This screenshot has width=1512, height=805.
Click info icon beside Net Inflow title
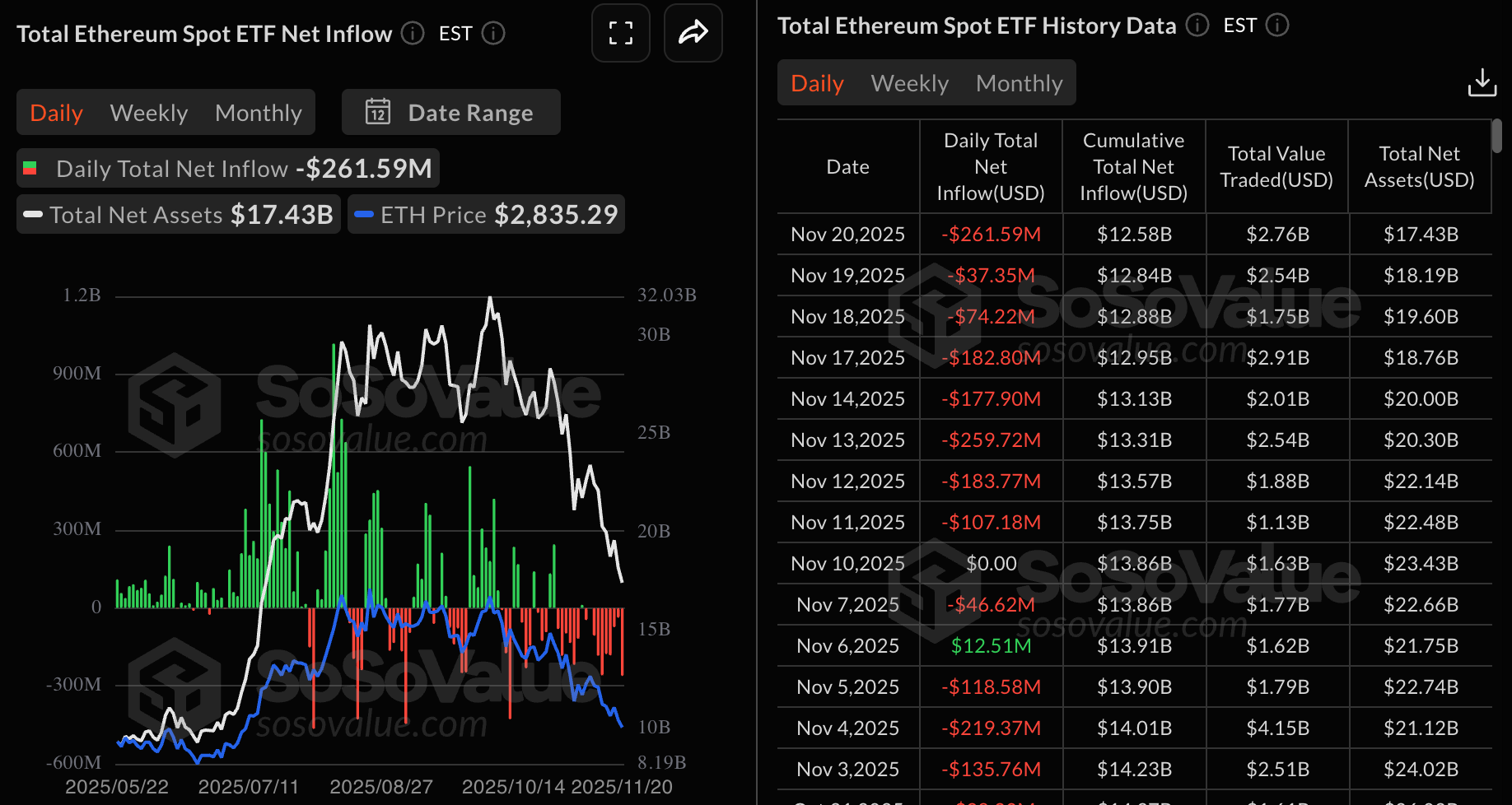[x=413, y=33]
